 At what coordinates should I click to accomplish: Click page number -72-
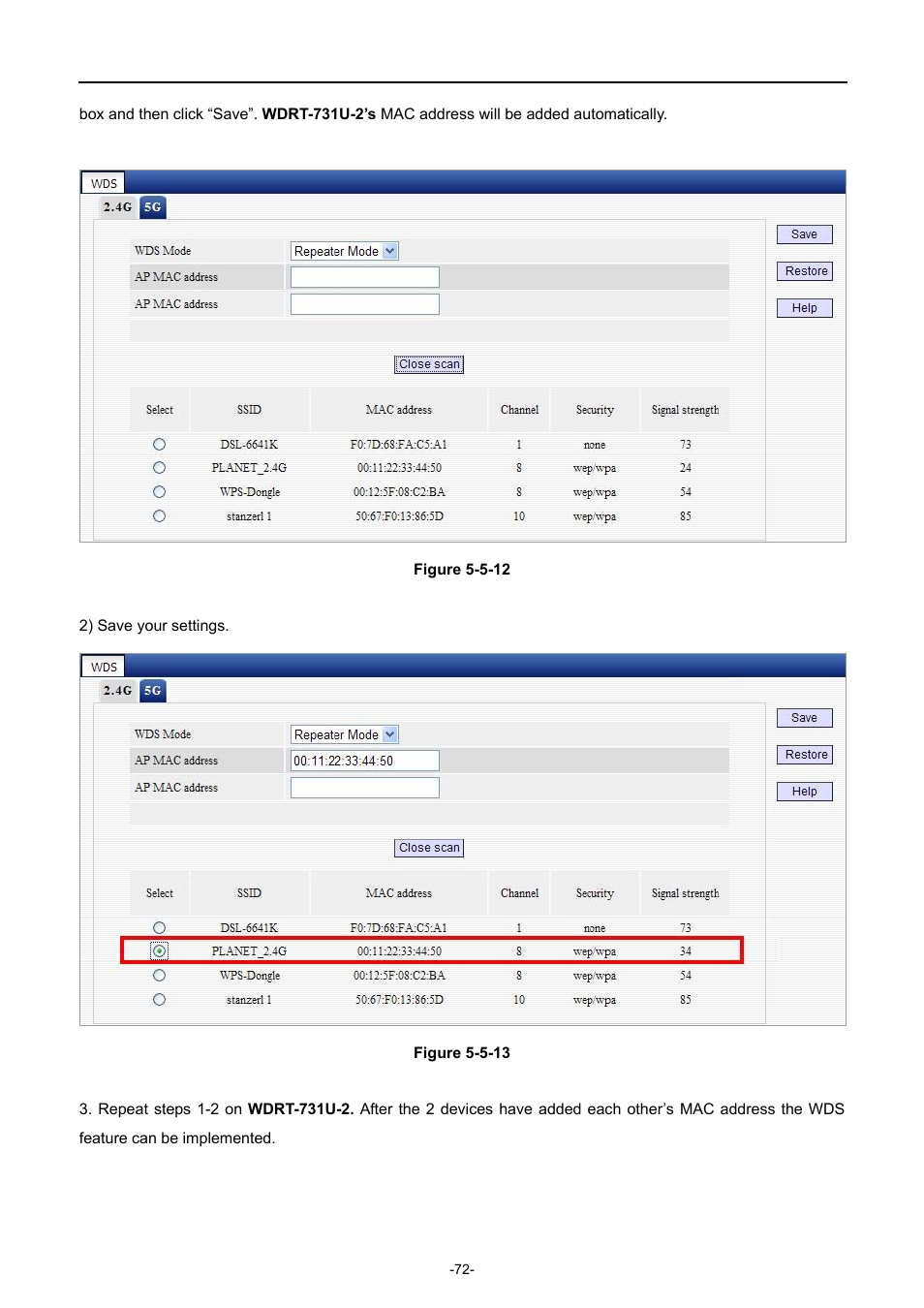point(462,1269)
